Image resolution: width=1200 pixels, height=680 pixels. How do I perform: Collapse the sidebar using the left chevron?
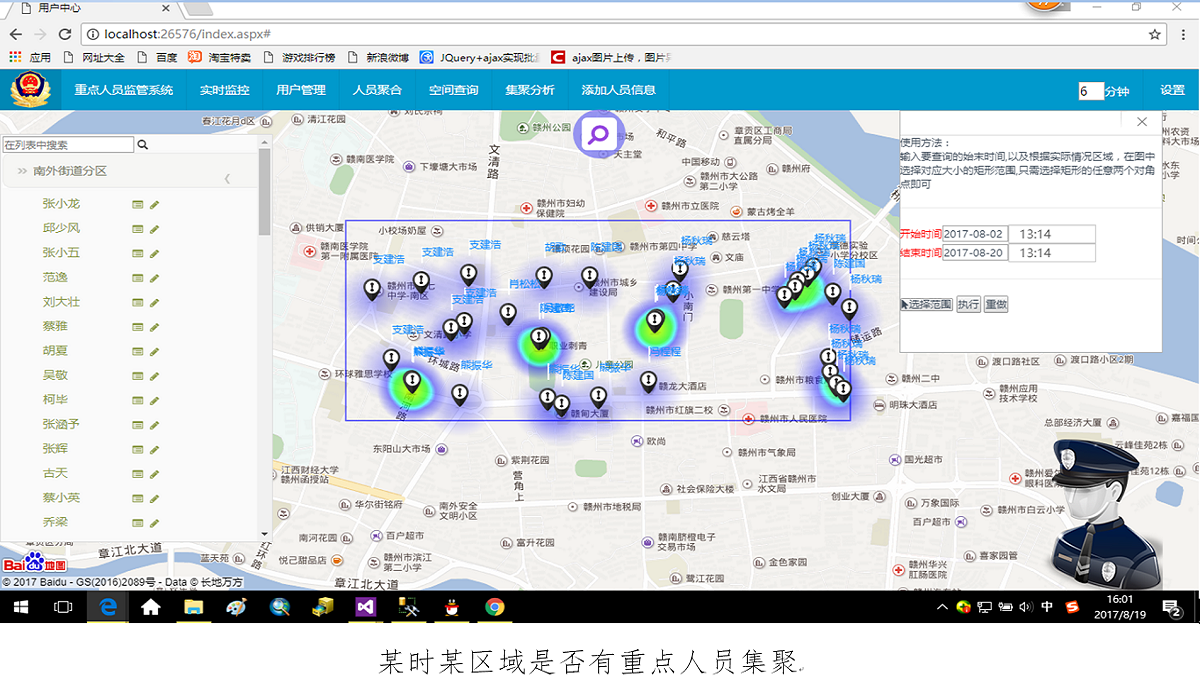(227, 179)
